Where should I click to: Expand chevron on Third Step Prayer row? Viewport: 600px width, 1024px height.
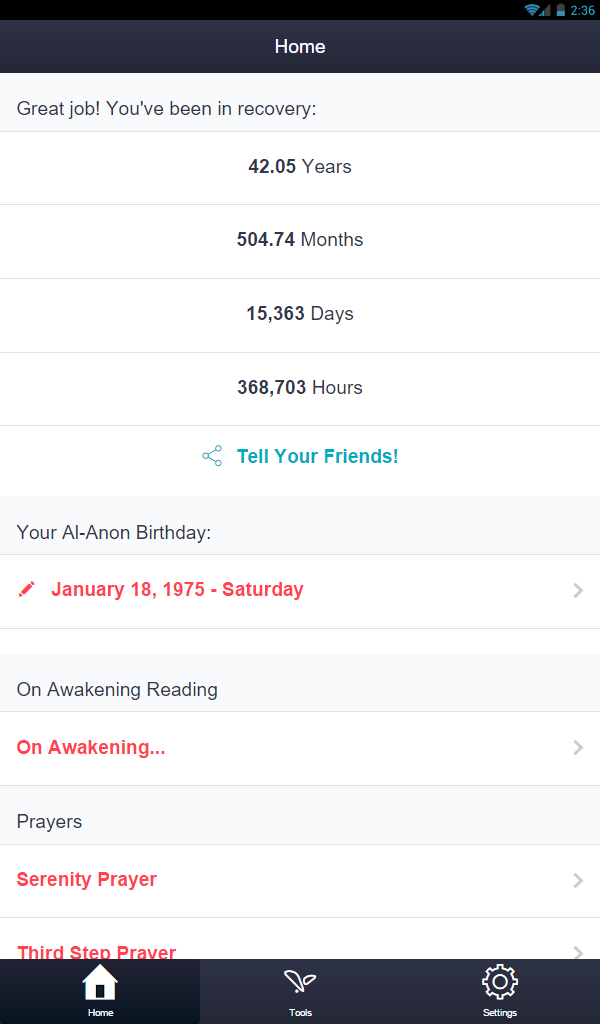(578, 952)
